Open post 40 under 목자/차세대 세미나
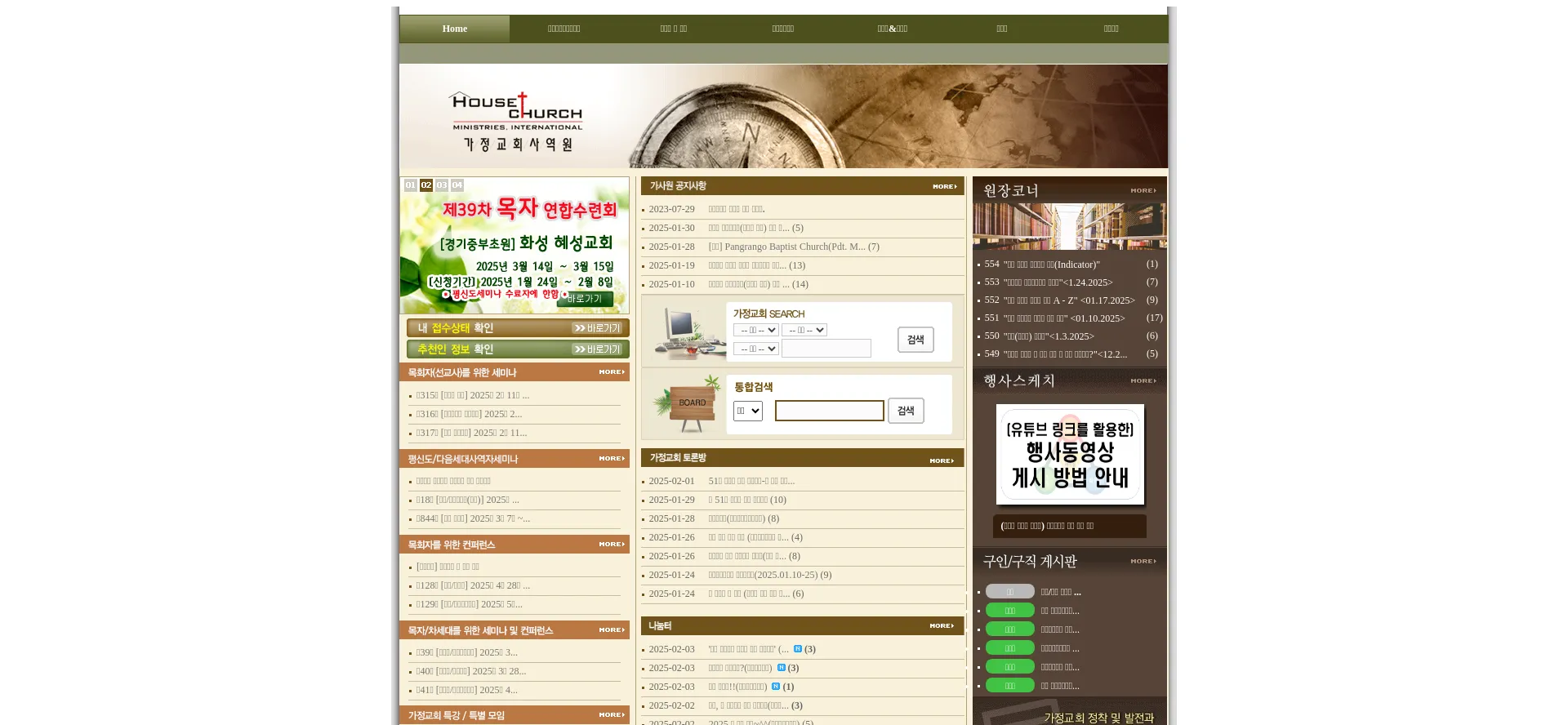 (471, 672)
